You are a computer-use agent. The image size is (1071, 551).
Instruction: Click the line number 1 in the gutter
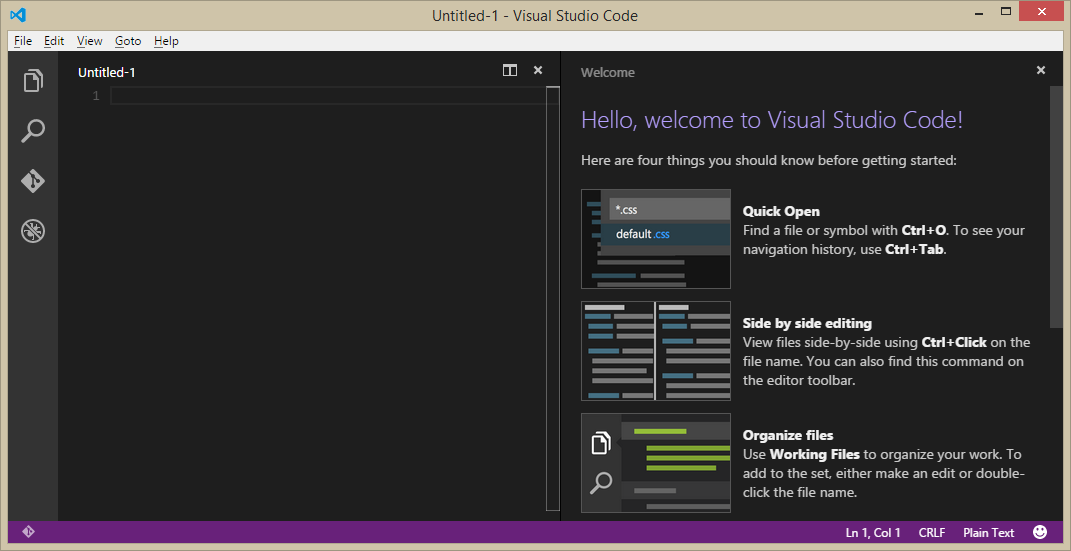coord(96,96)
